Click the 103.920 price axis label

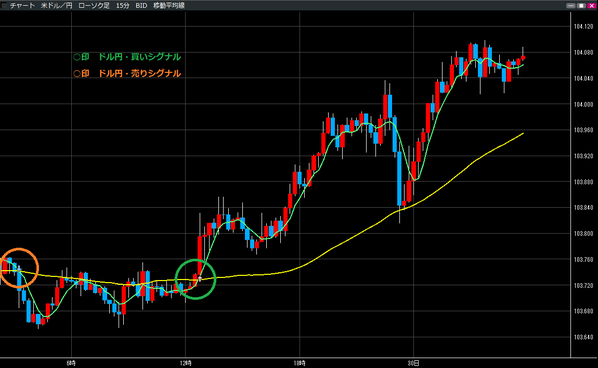pyautogui.click(x=584, y=156)
